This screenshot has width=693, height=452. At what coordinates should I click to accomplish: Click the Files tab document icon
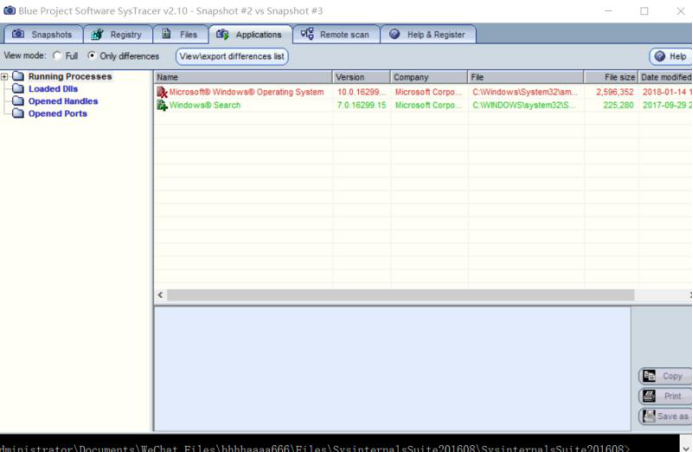coord(166,34)
